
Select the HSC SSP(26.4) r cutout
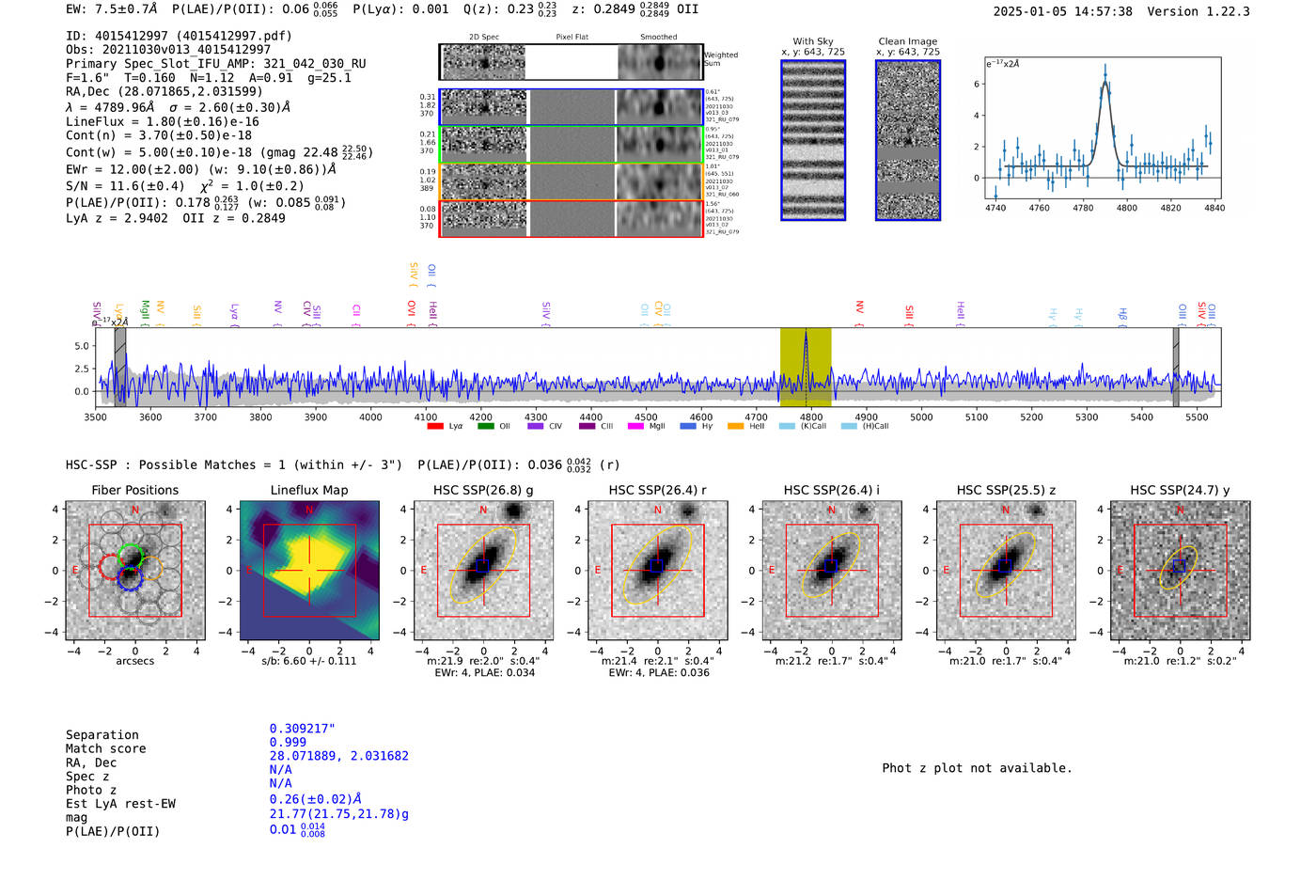(658, 570)
